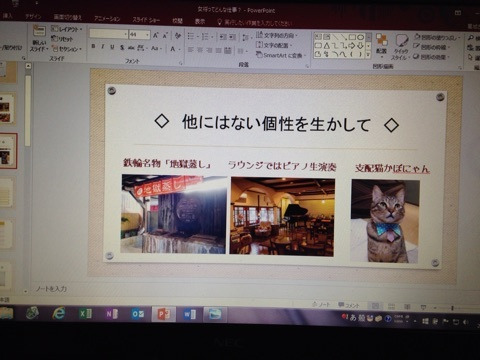This screenshot has width=480, height=360.
Task: Open the Layout (レイアウト) dropdown
Action: [66, 29]
